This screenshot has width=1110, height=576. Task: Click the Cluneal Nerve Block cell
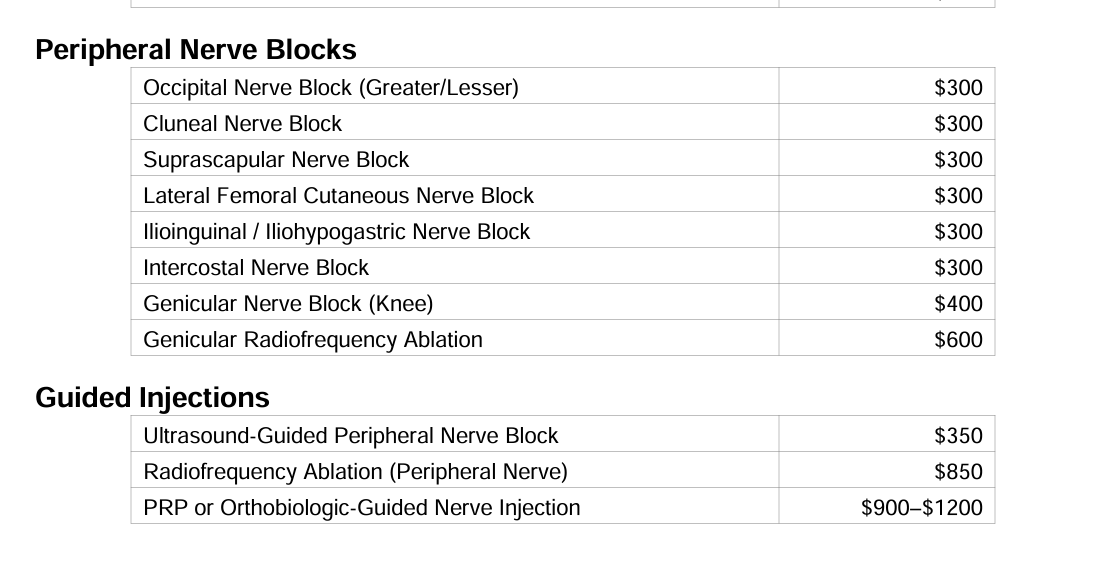(x=243, y=124)
